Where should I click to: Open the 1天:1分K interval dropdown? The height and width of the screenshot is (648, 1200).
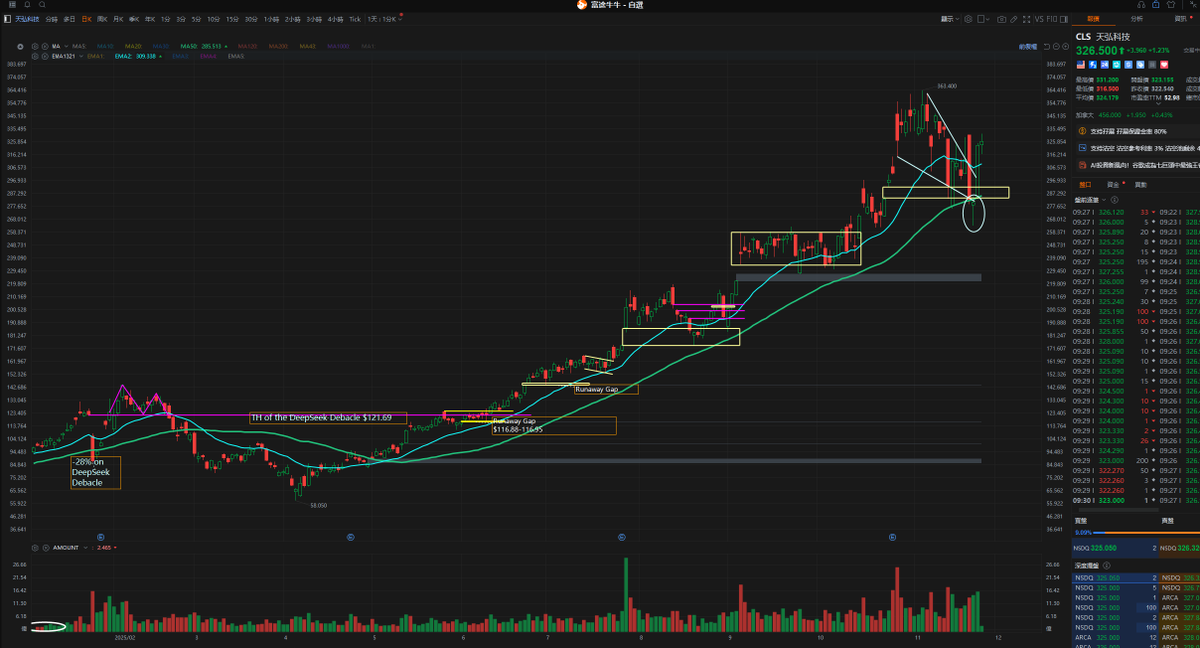click(x=385, y=19)
